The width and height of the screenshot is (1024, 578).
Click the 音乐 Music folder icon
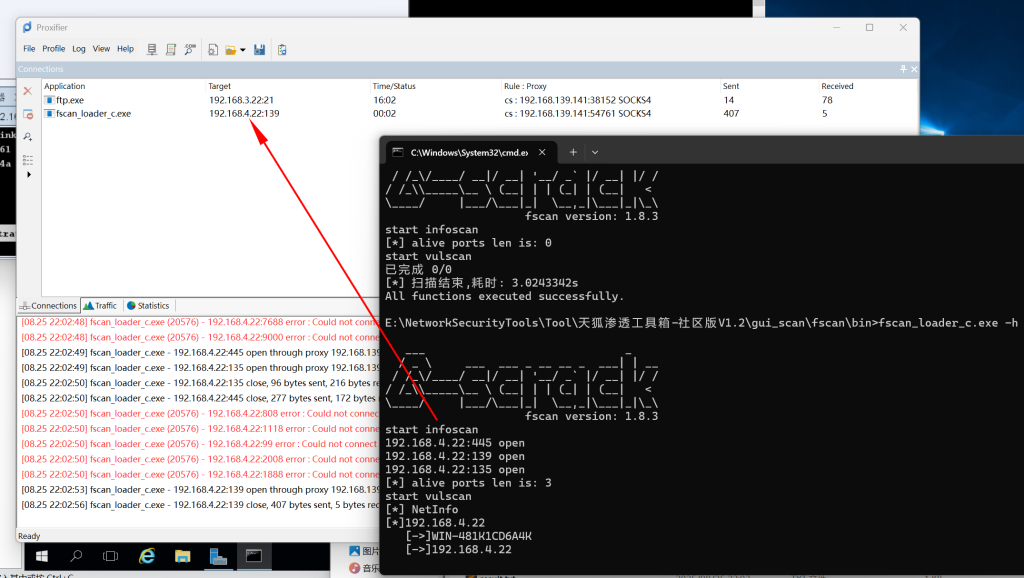[x=355, y=568]
